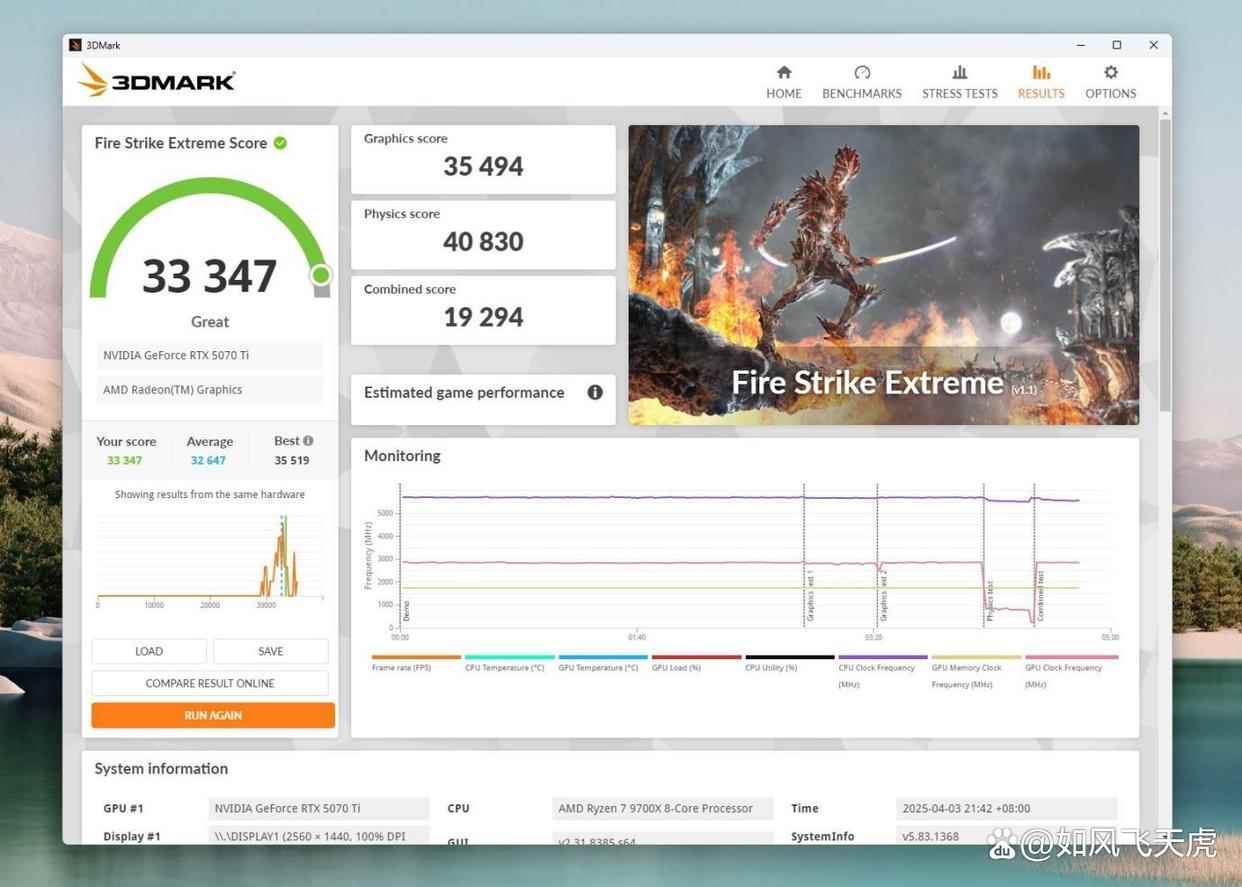Toggle GPU Temperature legend series

[598, 667]
